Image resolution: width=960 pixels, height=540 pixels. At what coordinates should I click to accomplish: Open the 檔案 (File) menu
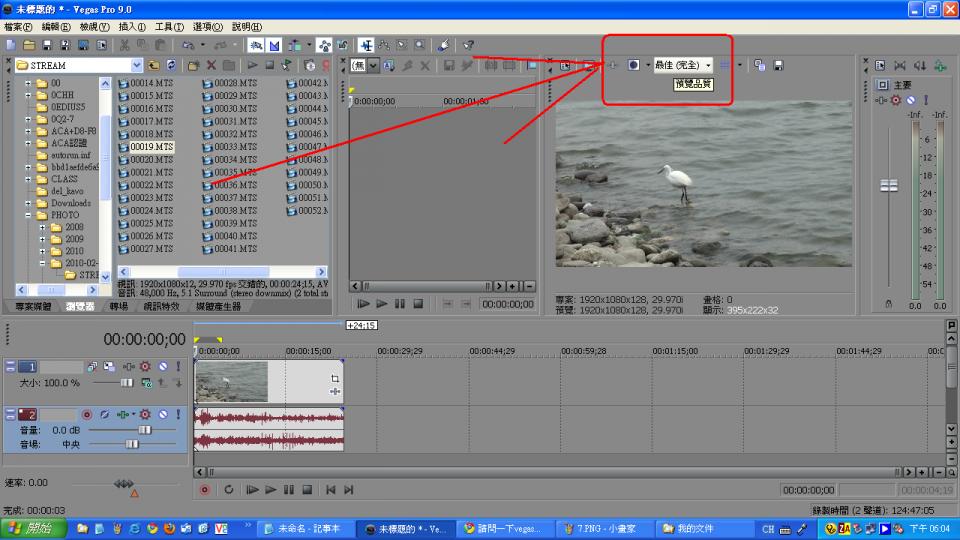click(x=18, y=26)
